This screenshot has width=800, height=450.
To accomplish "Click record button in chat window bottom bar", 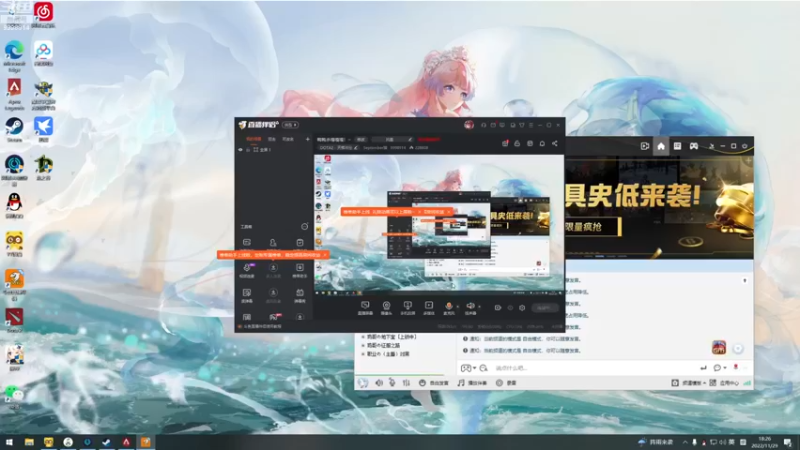I will (506, 383).
